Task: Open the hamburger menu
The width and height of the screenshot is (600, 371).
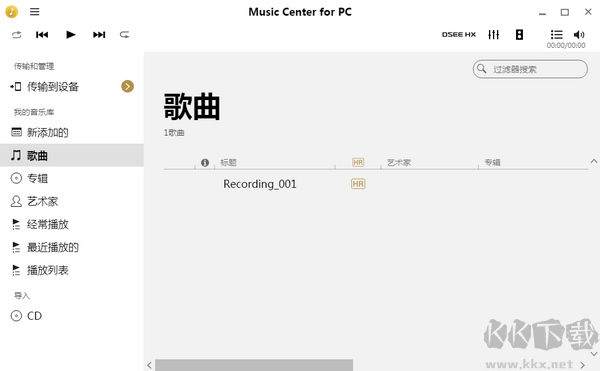Action: click(x=34, y=12)
